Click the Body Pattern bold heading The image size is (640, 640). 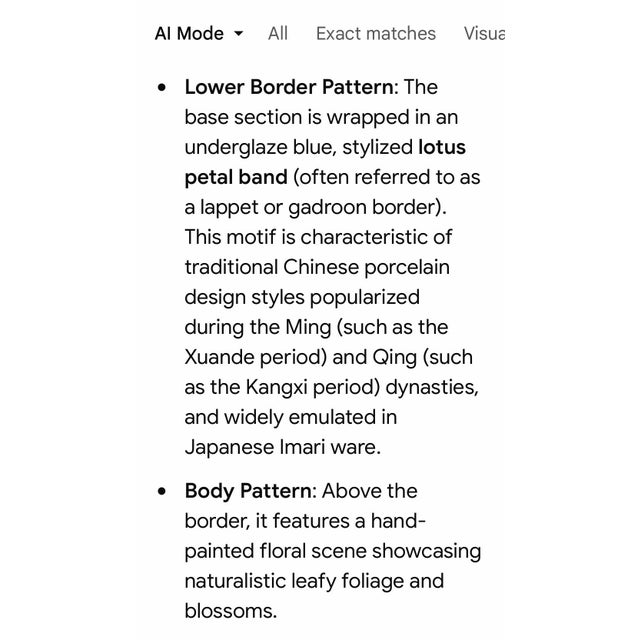click(248, 491)
